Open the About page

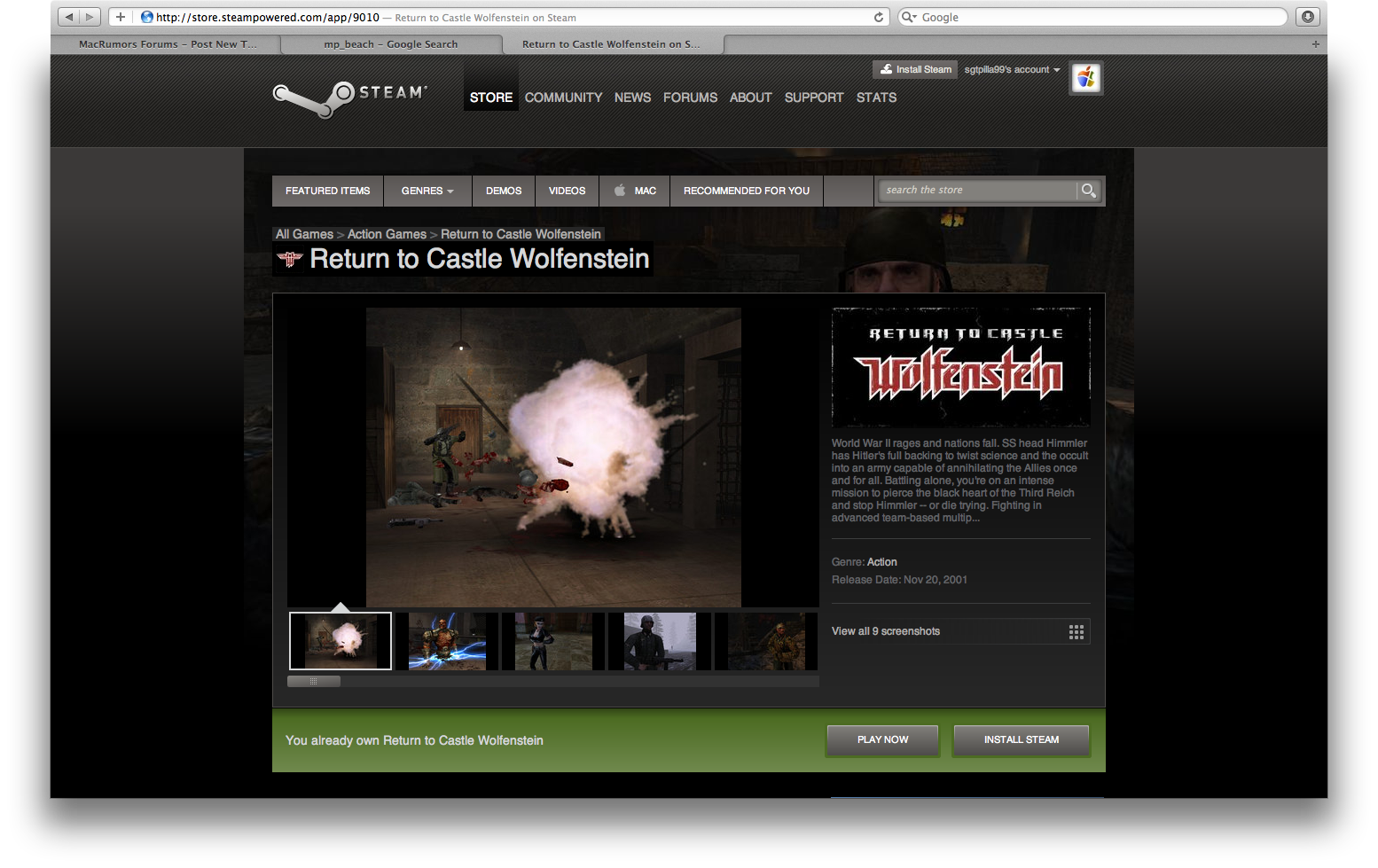click(750, 98)
